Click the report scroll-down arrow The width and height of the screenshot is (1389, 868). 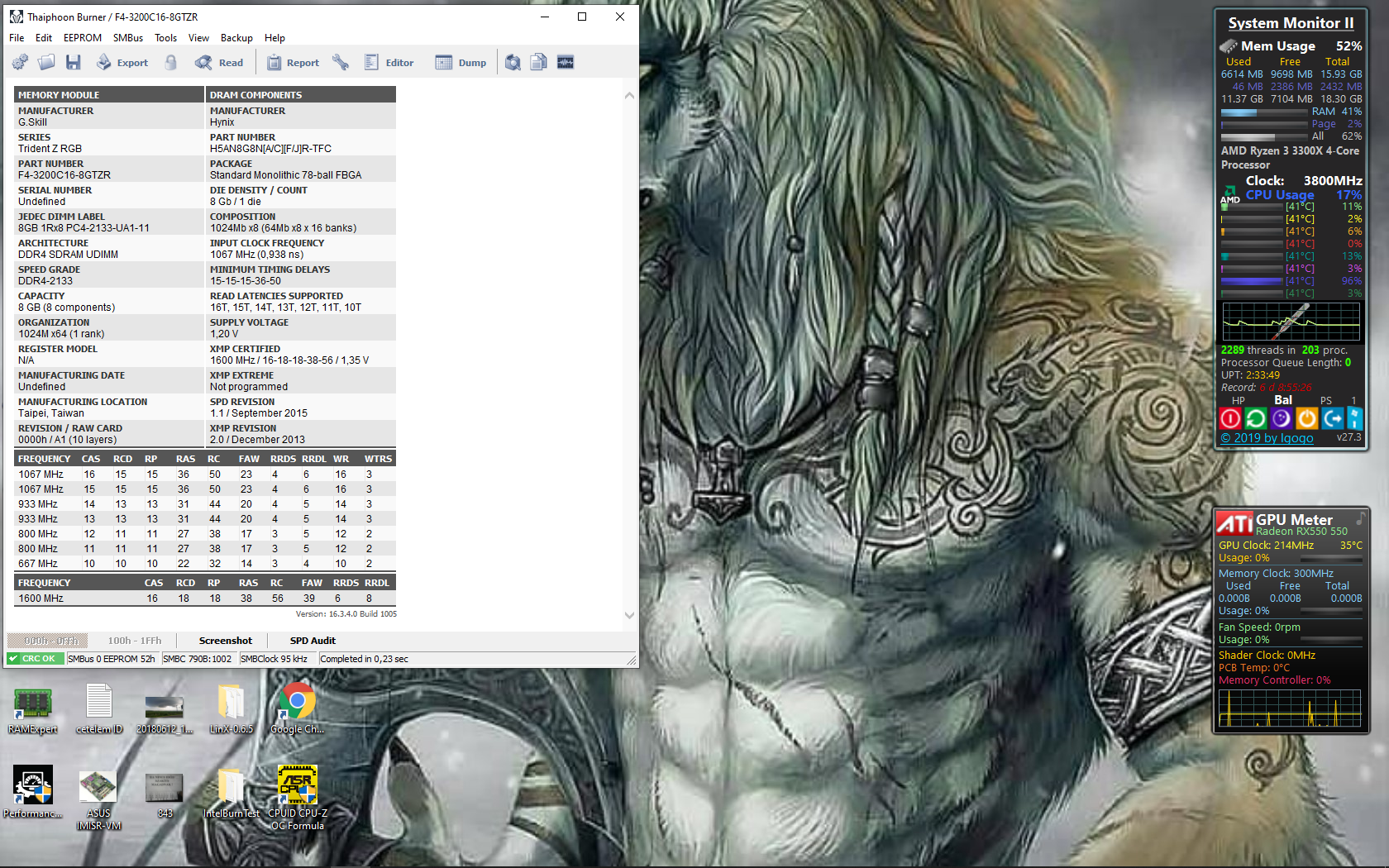(629, 615)
